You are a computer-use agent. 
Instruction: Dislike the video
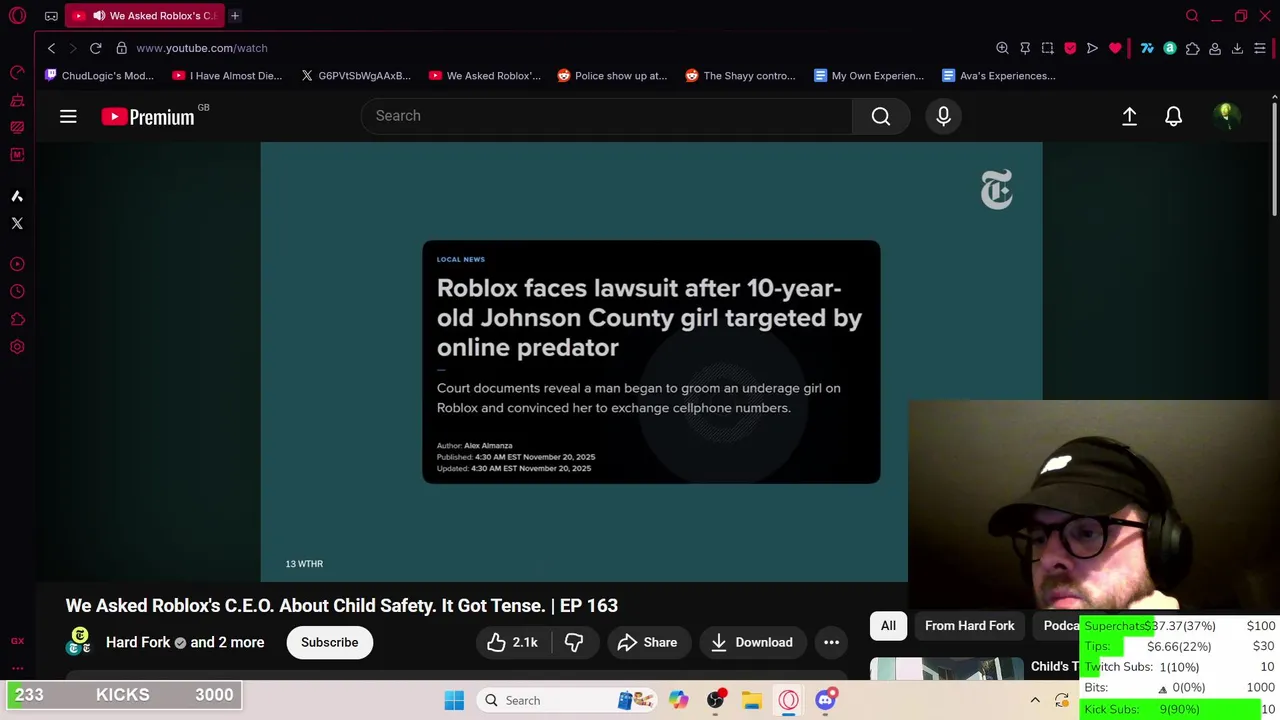coord(574,643)
